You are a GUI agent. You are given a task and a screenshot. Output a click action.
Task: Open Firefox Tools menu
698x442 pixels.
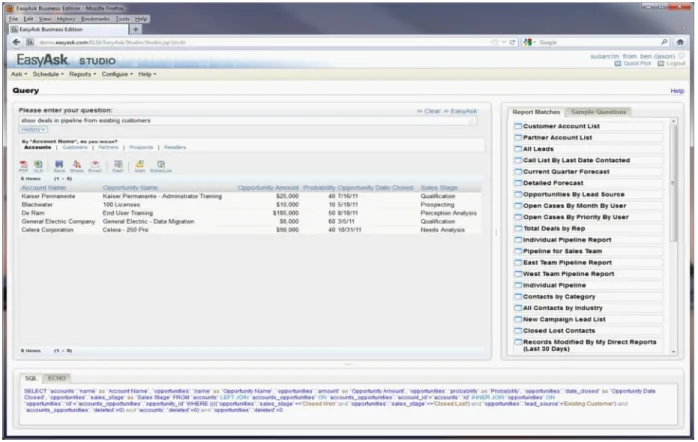pos(122,19)
